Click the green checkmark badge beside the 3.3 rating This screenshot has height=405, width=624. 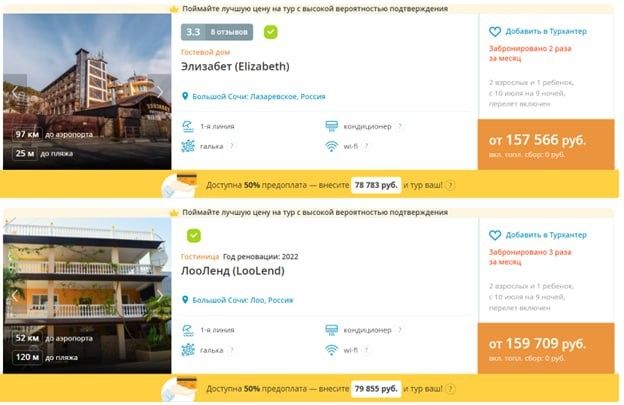point(271,32)
